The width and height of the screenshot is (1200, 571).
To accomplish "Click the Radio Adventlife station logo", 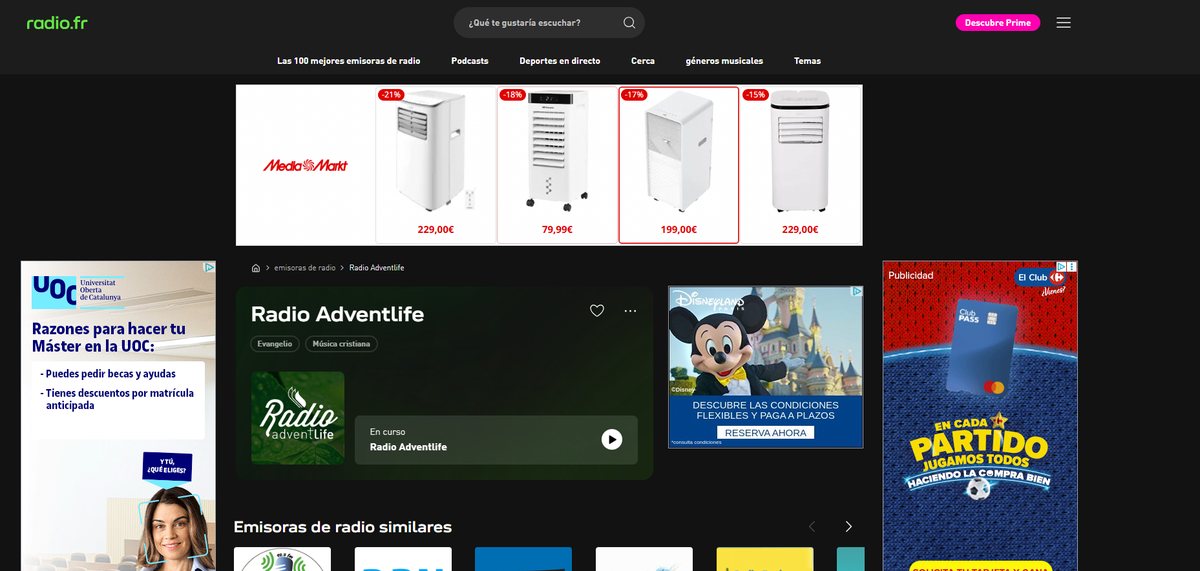I will 298,418.
